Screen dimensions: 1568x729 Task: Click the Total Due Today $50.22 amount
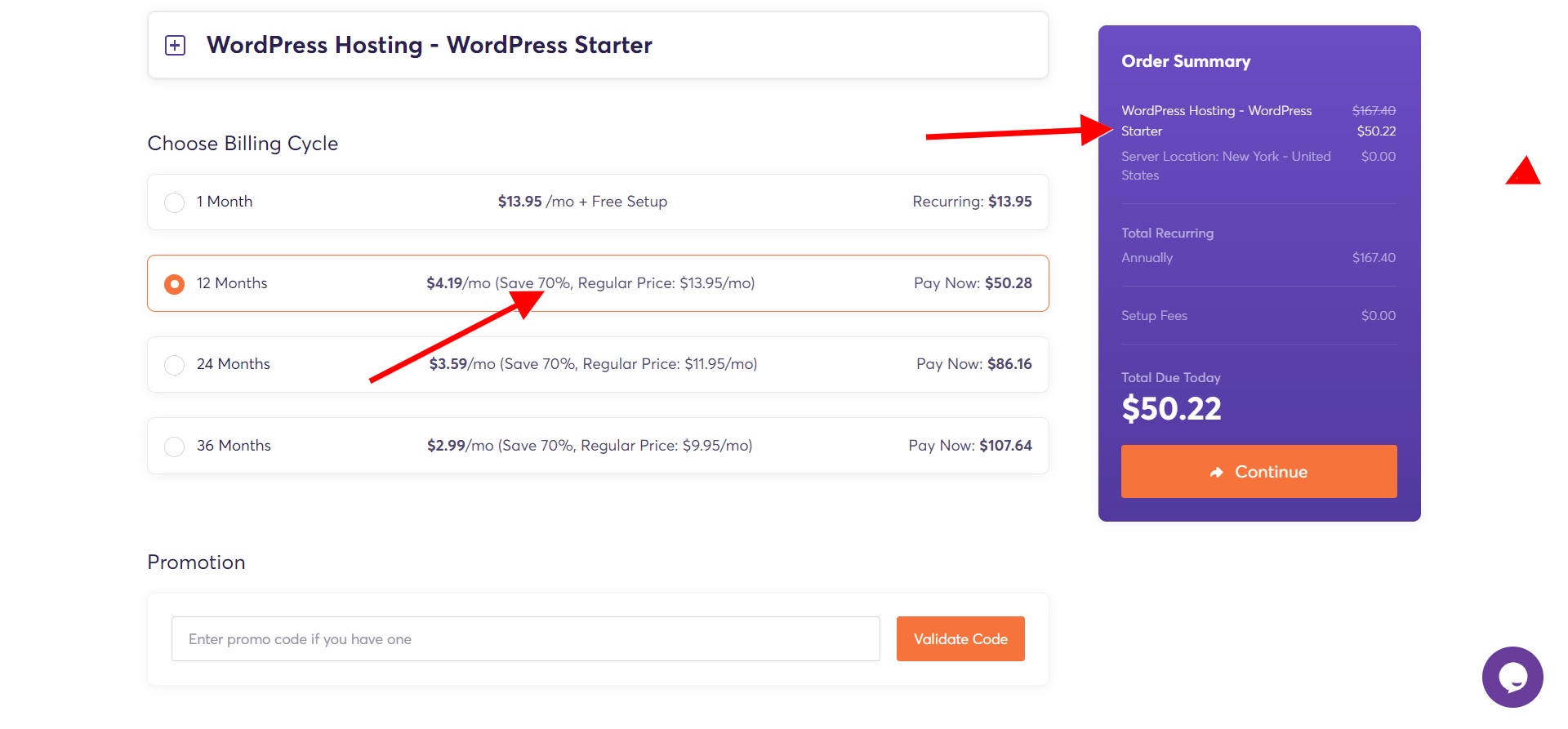coord(1171,408)
